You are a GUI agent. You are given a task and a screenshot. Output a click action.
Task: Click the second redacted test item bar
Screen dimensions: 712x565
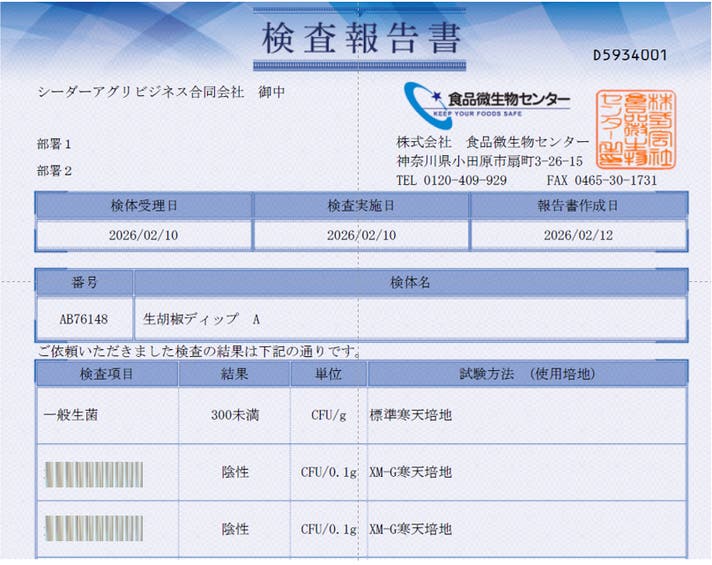point(94,527)
